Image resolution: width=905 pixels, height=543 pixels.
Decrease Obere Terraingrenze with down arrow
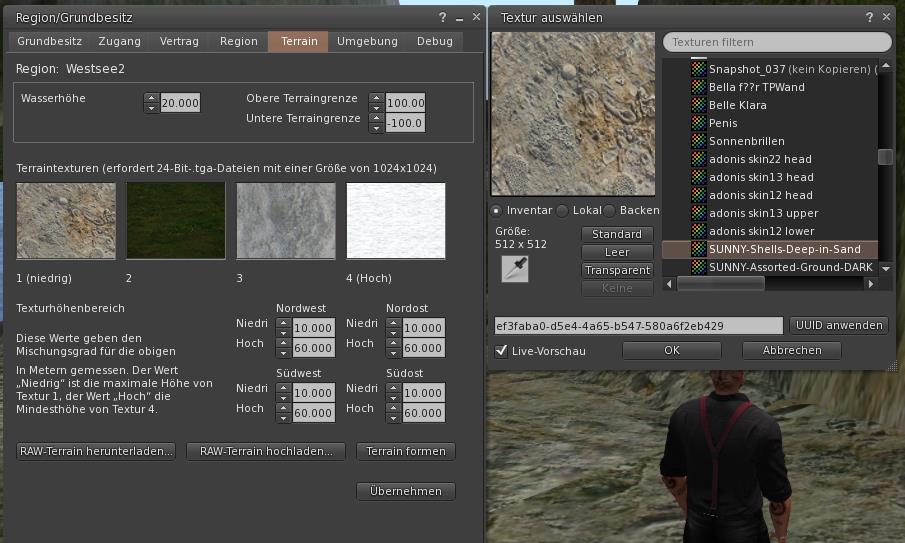tap(377, 108)
